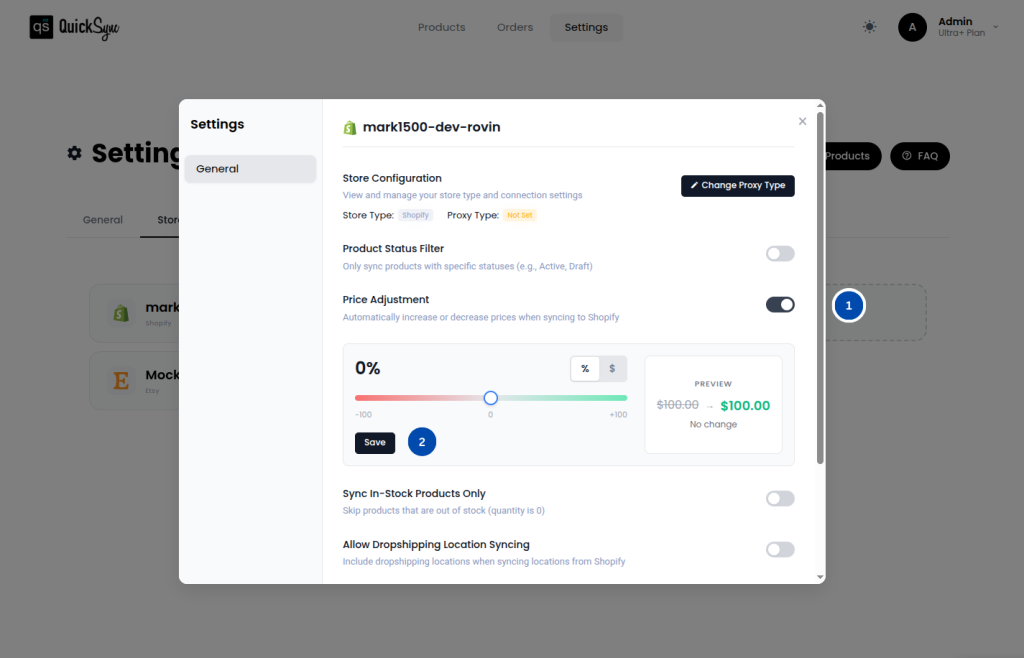The width and height of the screenshot is (1024, 658).
Task: Click the Admin avatar circle
Action: (912, 27)
